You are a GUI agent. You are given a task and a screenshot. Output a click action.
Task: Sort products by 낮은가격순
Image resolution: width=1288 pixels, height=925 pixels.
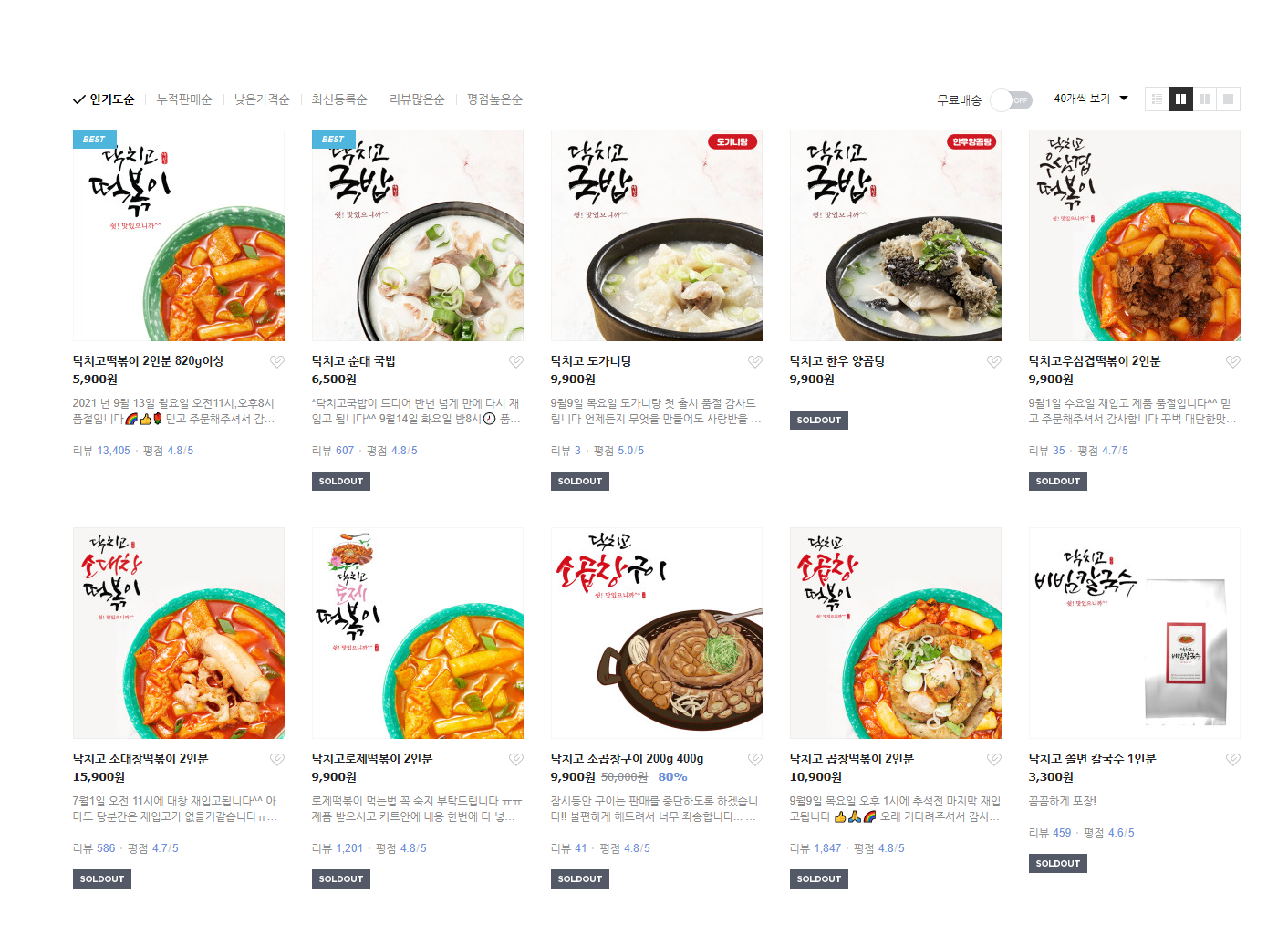pyautogui.click(x=262, y=99)
